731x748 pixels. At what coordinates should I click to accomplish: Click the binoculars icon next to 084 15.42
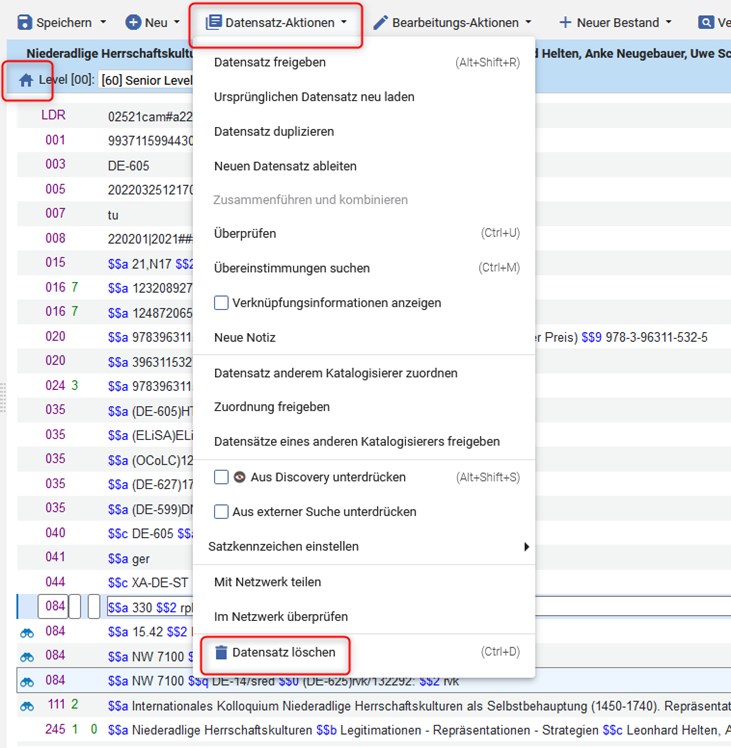pos(27,632)
